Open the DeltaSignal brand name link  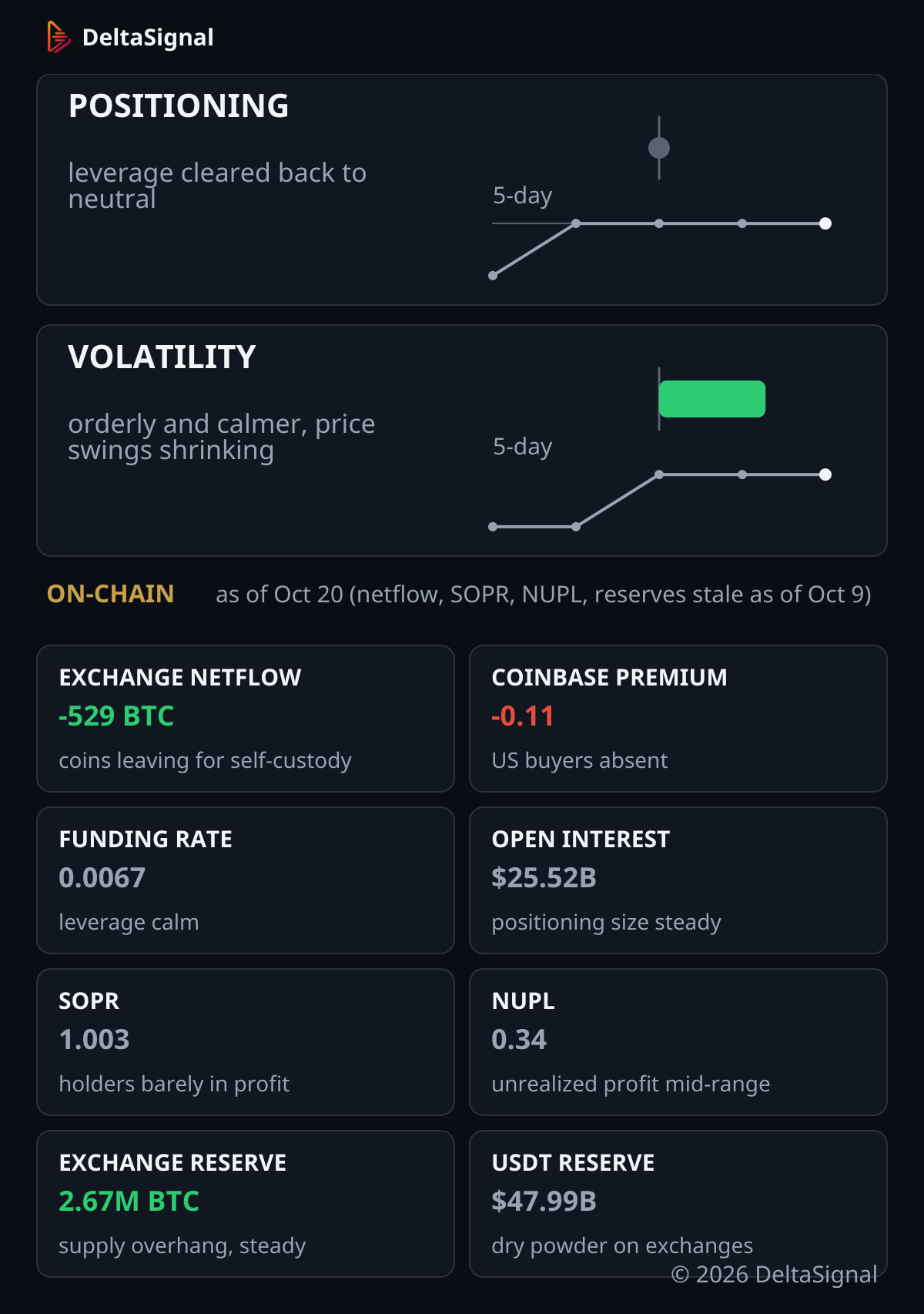click(x=148, y=37)
